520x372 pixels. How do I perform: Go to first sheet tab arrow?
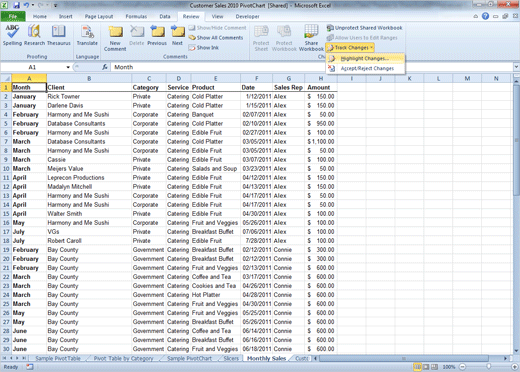5,358
